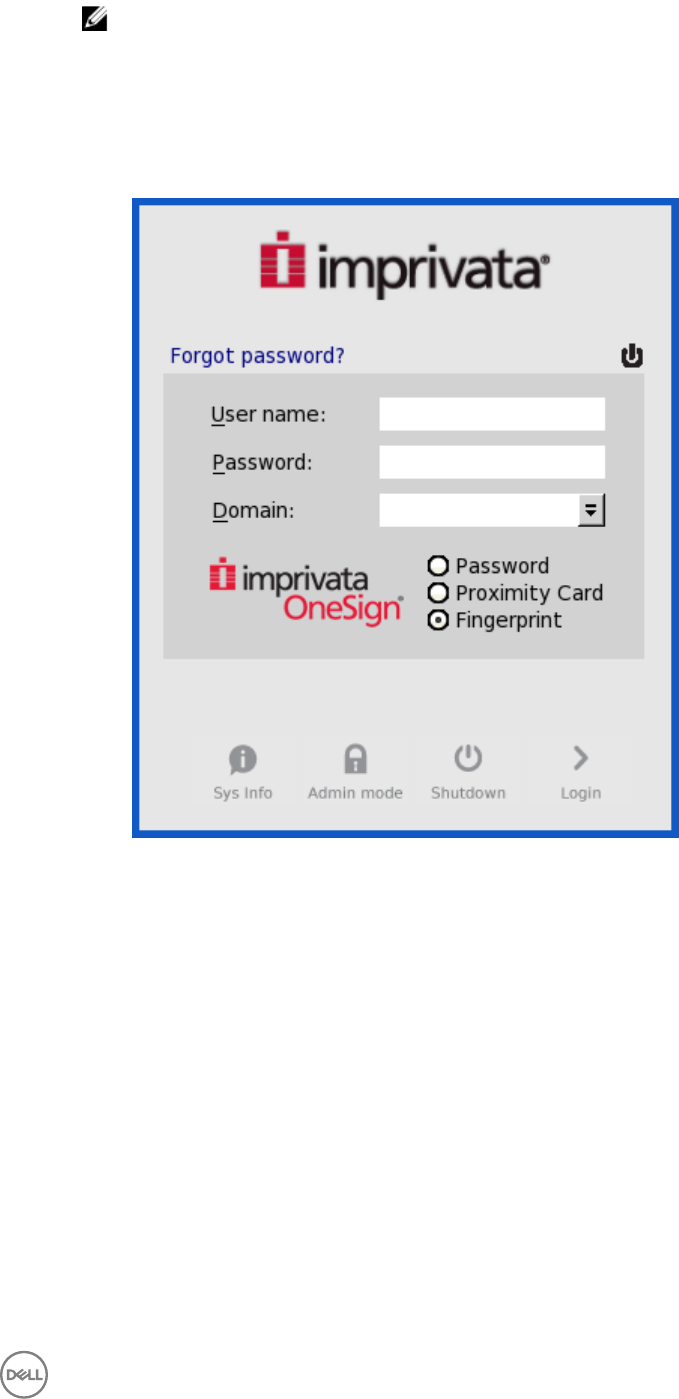Click the Admin mode text label
This screenshot has height=1399, width=679.
pos(355,793)
